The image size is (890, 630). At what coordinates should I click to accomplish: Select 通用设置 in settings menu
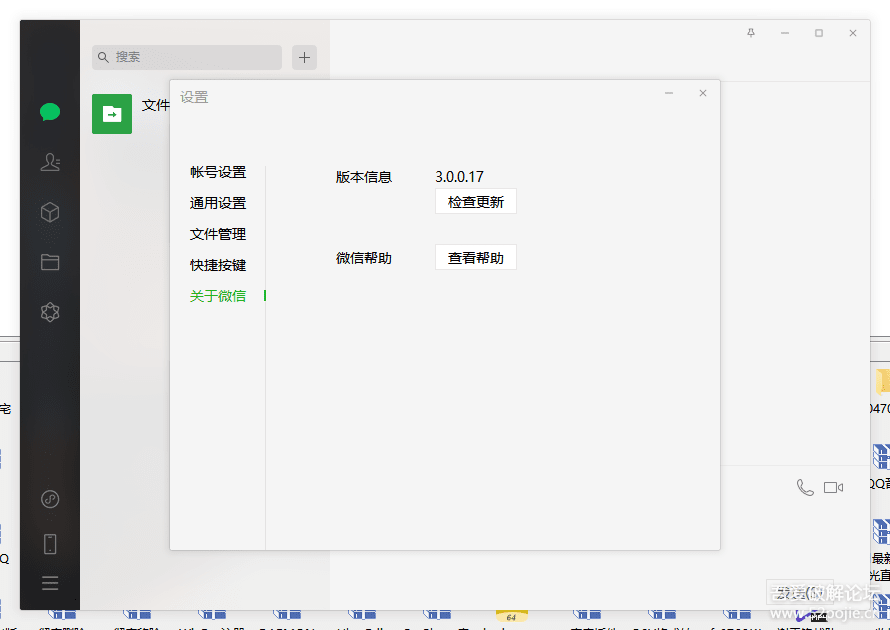(x=218, y=203)
